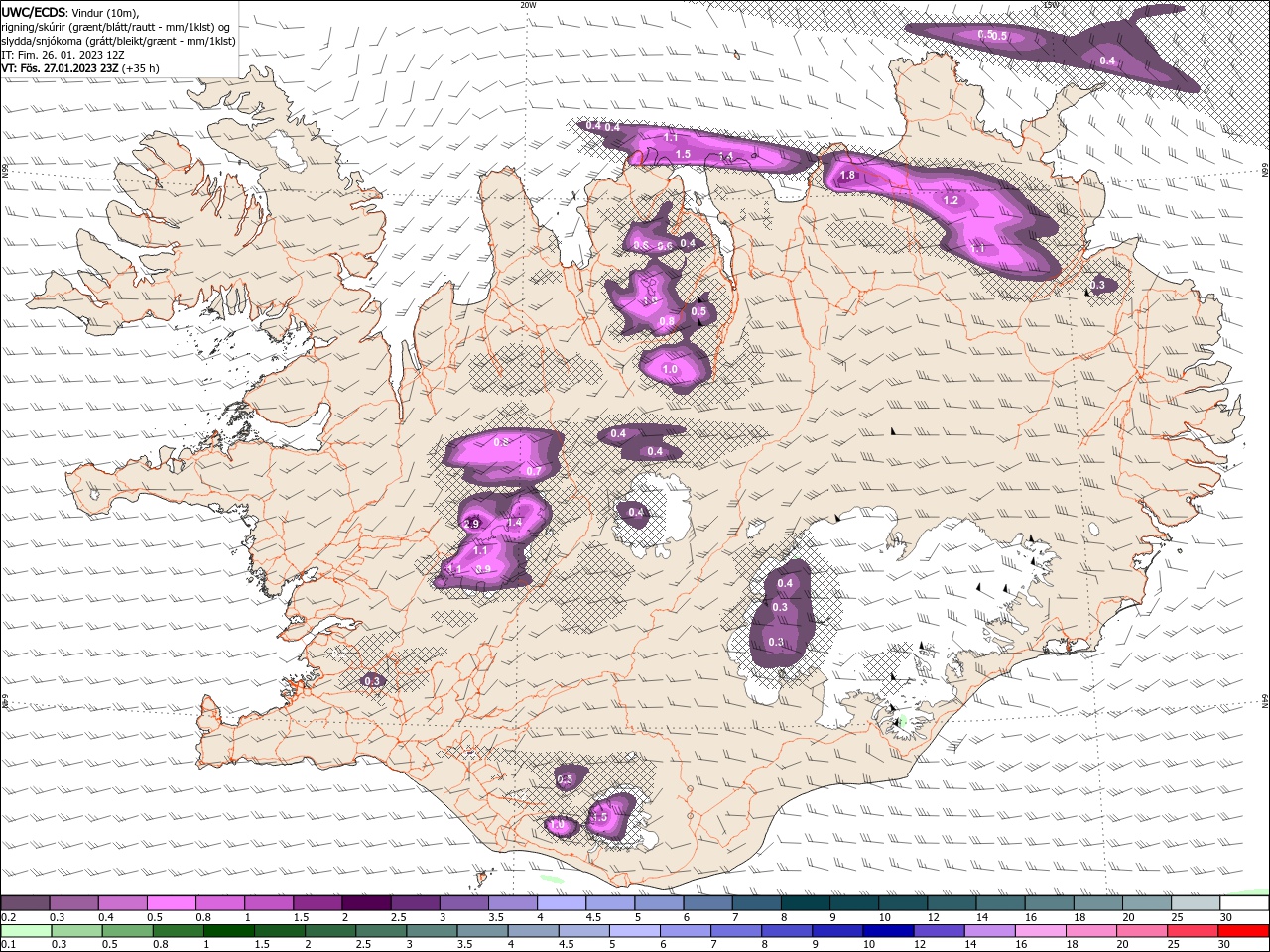Select the 1.2 precipitation value on the map

click(951, 200)
